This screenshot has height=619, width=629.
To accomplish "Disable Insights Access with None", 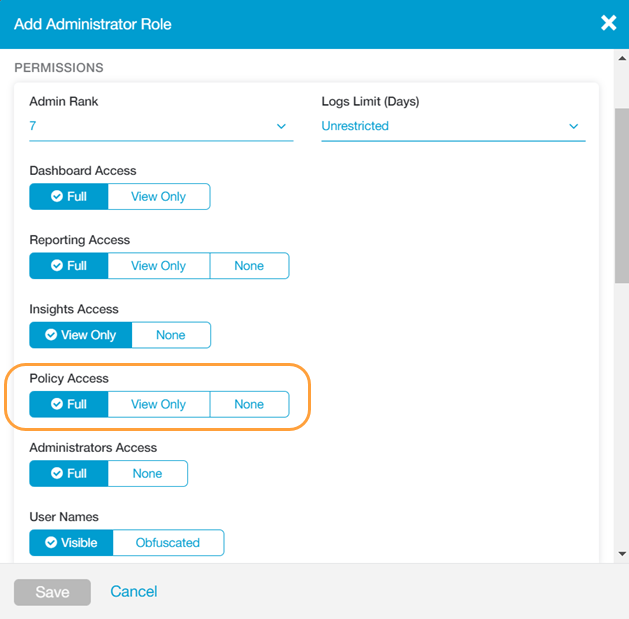I will click(171, 335).
